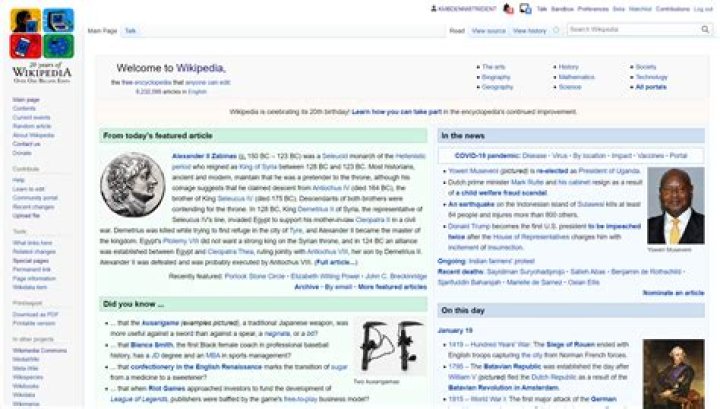Screen dimensions: 720x409
Task: Click Learn how you can take part
Action: pyautogui.click(x=397, y=112)
